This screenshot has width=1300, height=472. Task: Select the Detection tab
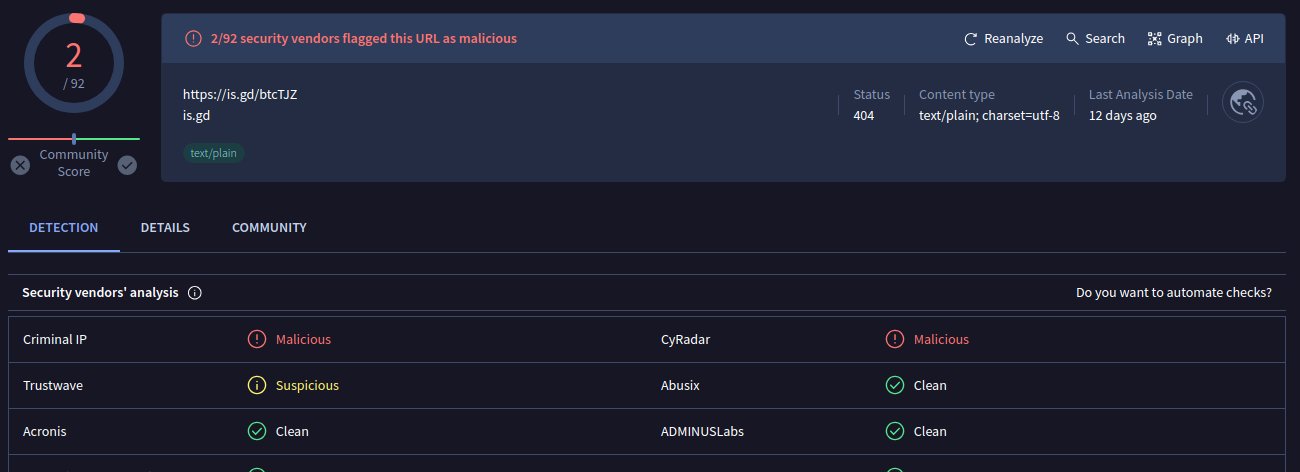(x=64, y=228)
